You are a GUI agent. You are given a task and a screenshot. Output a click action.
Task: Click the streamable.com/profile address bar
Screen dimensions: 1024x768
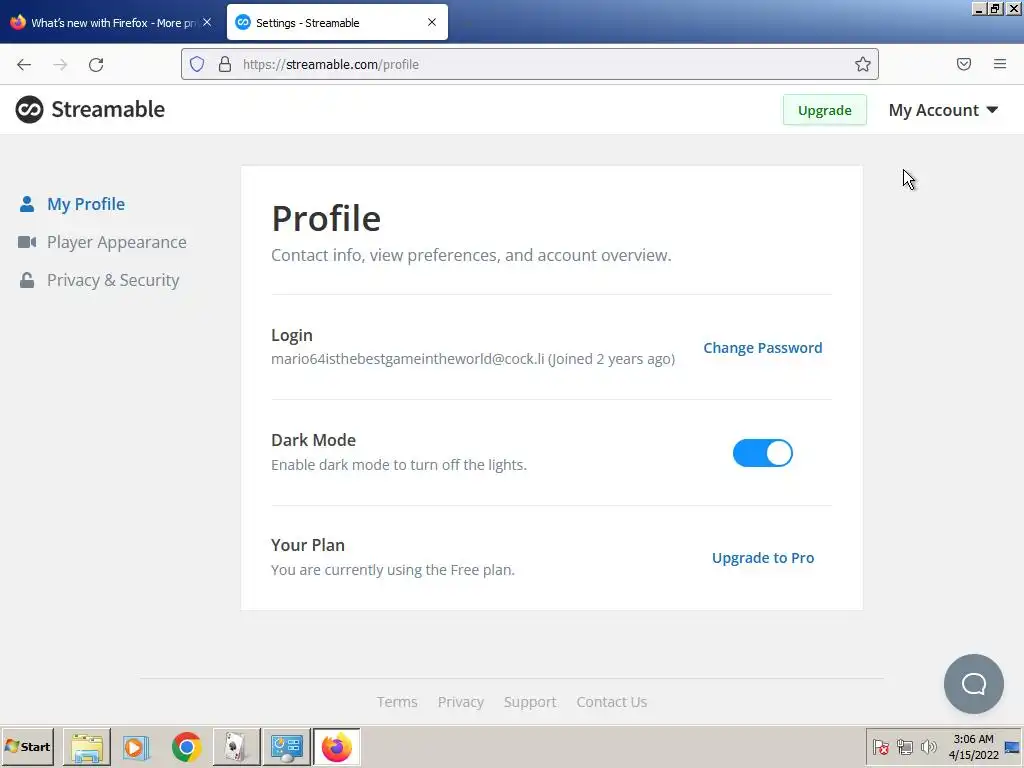tap(530, 64)
